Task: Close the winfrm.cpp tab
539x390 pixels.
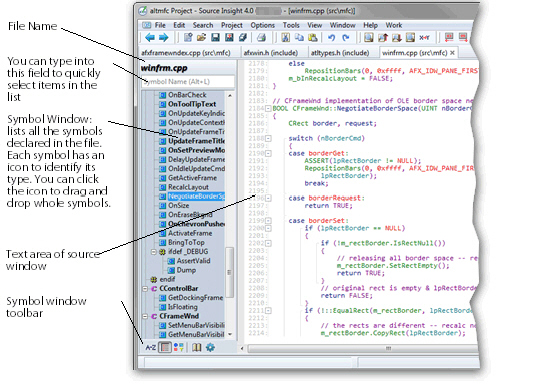Action: [452, 53]
